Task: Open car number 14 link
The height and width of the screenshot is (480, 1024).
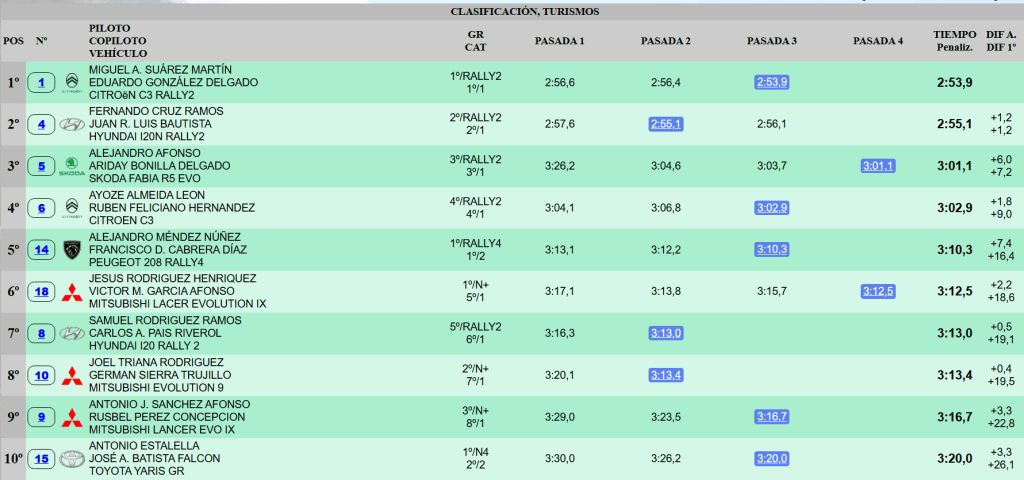Action: (41, 250)
